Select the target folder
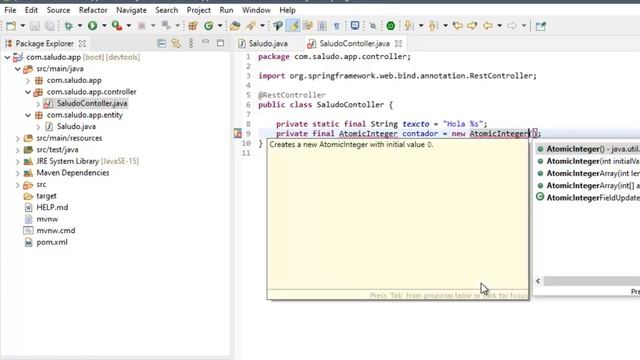 47,196
